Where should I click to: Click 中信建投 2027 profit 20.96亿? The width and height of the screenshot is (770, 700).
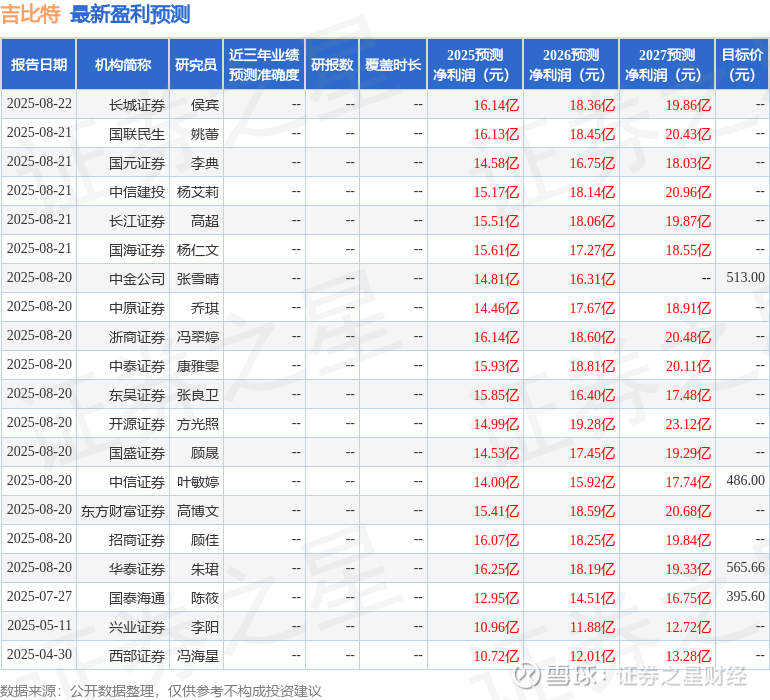[688, 192]
